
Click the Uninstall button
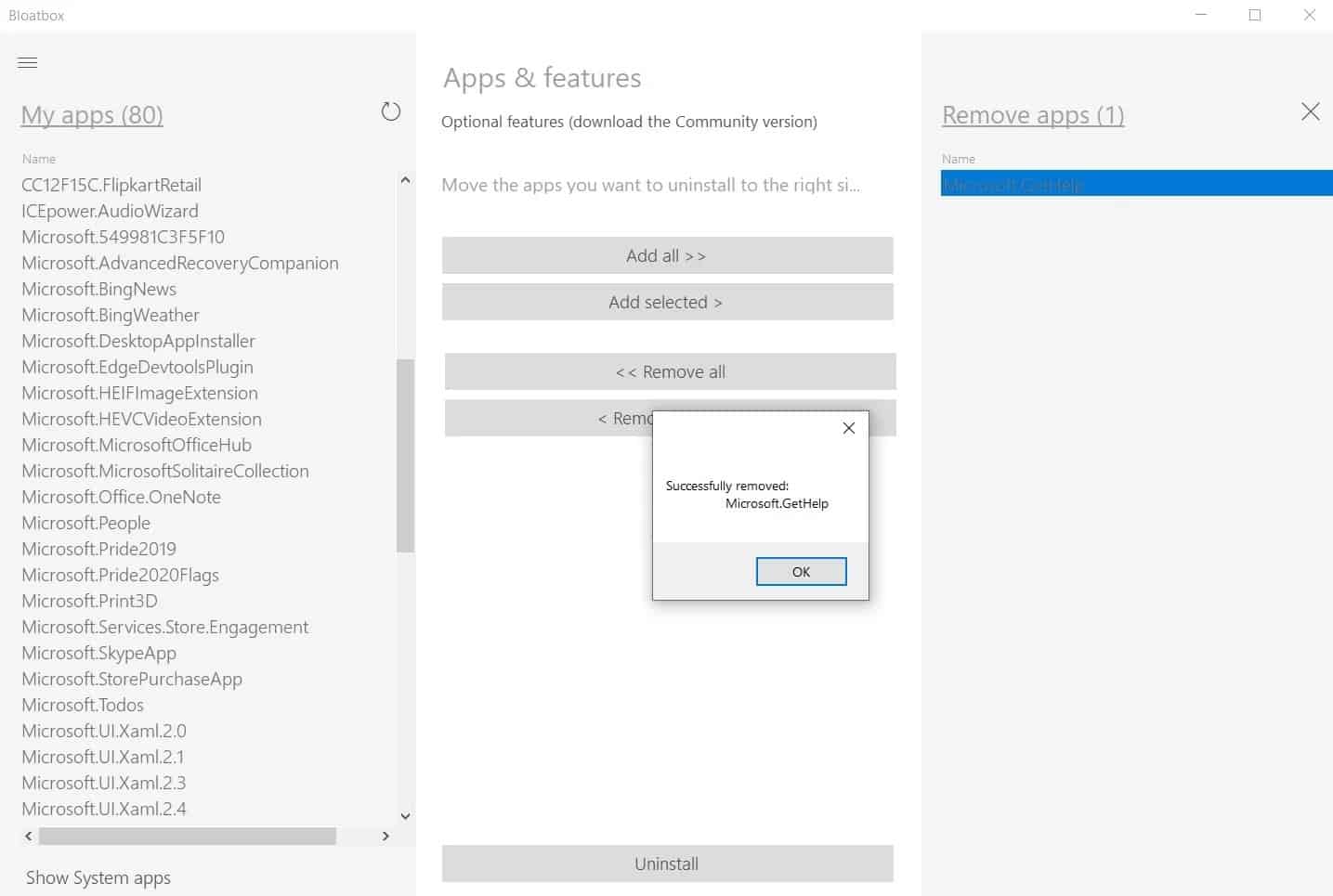pos(667,864)
